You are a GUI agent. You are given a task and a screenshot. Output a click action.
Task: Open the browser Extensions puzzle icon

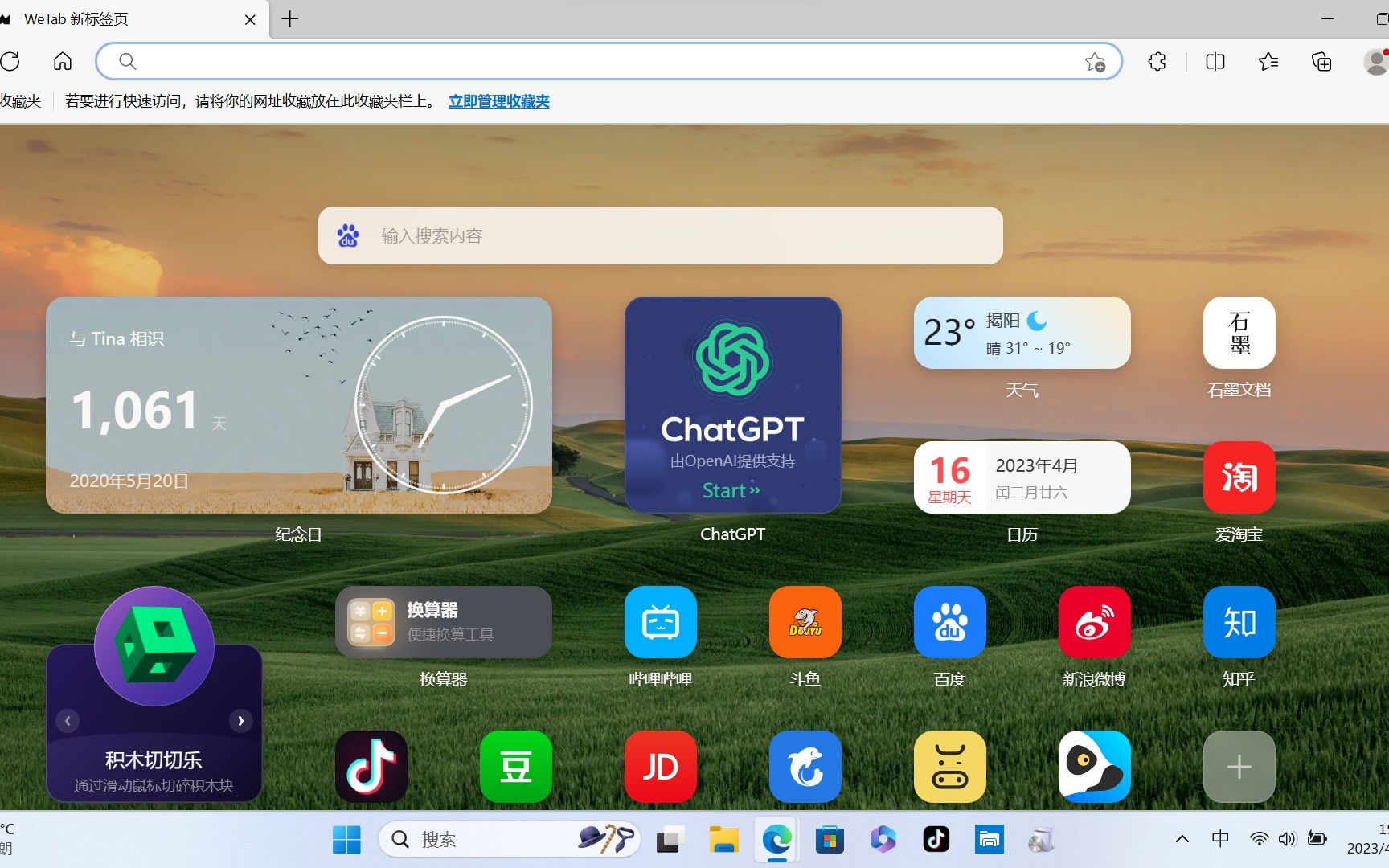coord(1157,61)
